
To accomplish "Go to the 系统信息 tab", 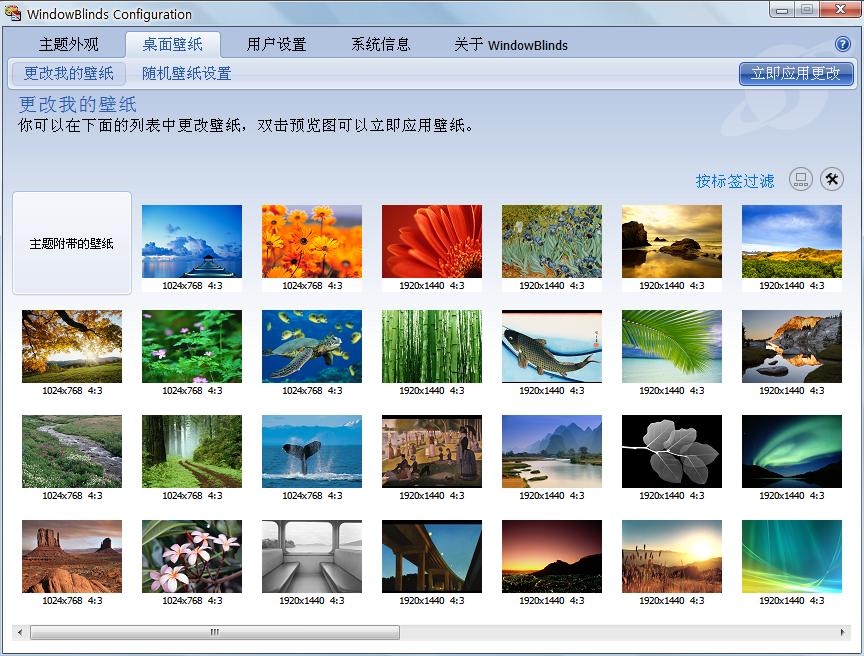I will click(x=381, y=45).
